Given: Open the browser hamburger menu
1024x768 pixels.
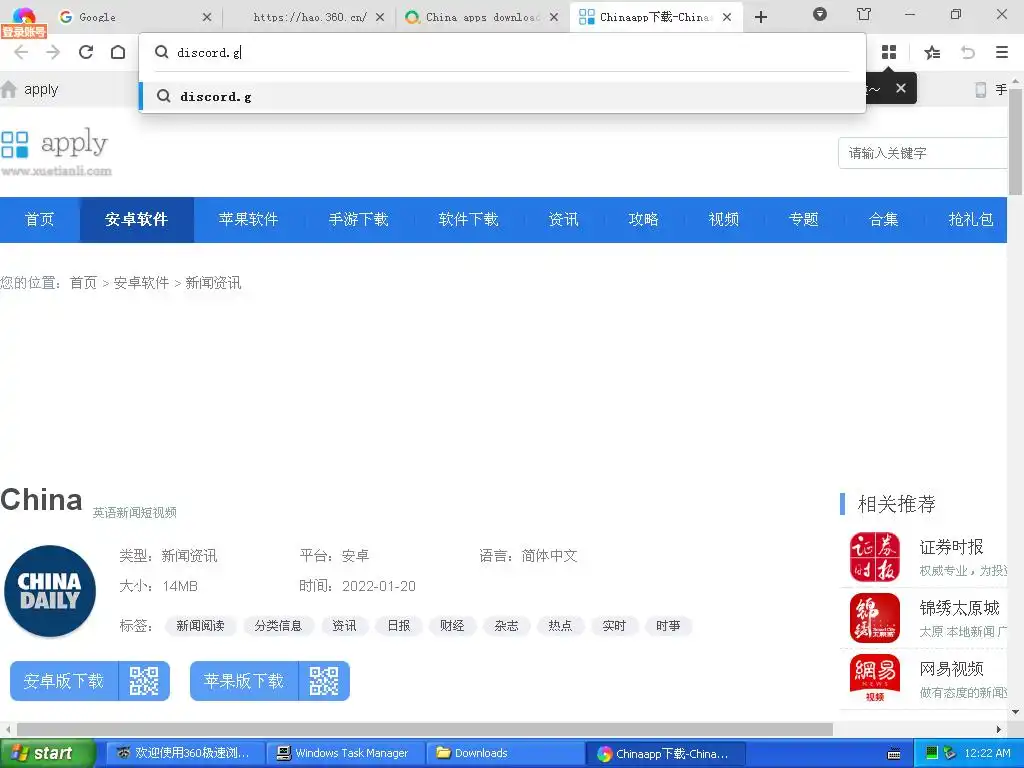Looking at the screenshot, I should coord(1002,52).
